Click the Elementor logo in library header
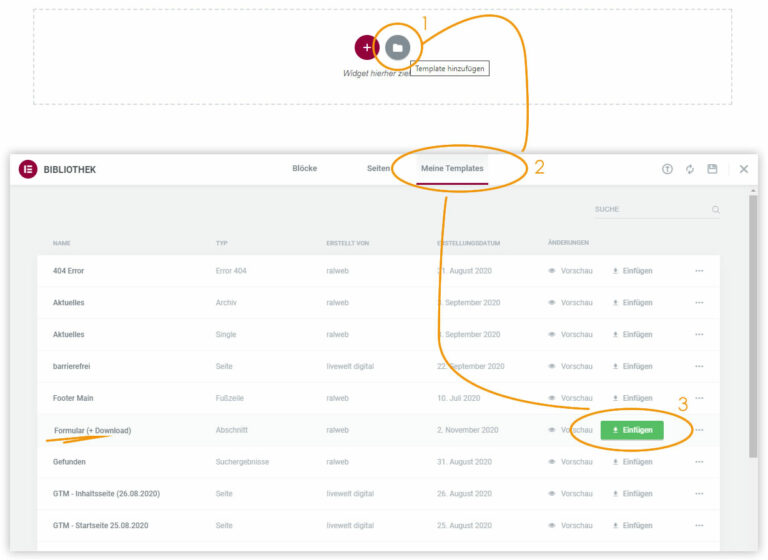This screenshot has height=560, width=768. pos(28,169)
